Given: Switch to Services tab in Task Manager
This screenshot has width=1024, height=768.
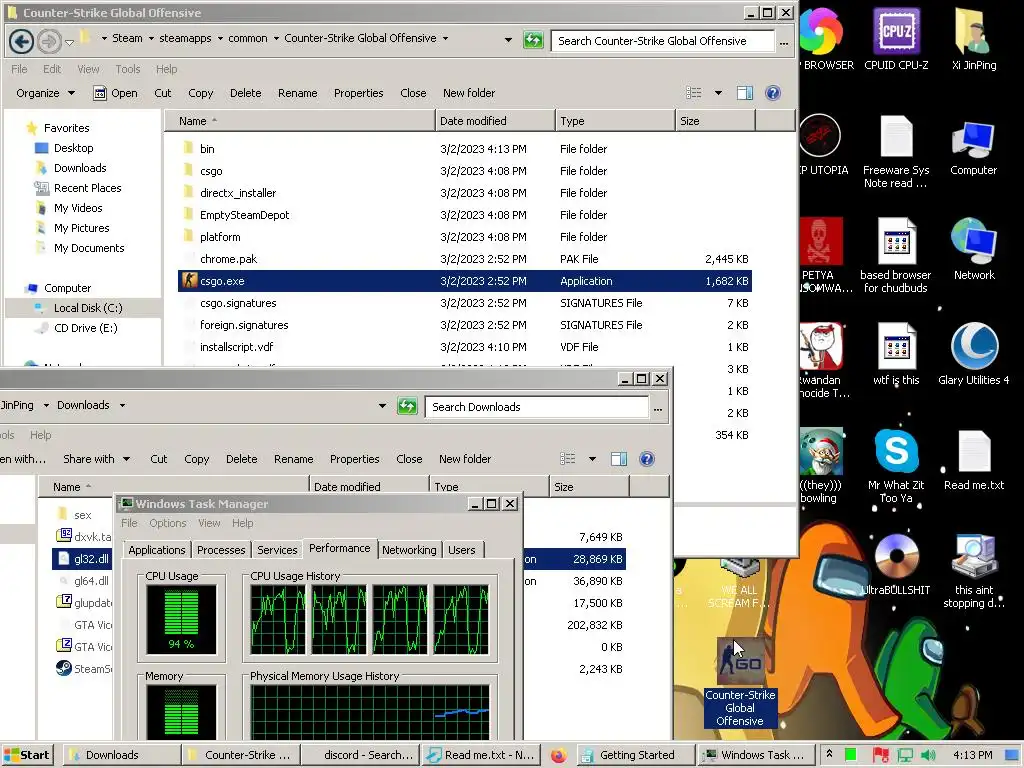Looking at the screenshot, I should point(277,550).
